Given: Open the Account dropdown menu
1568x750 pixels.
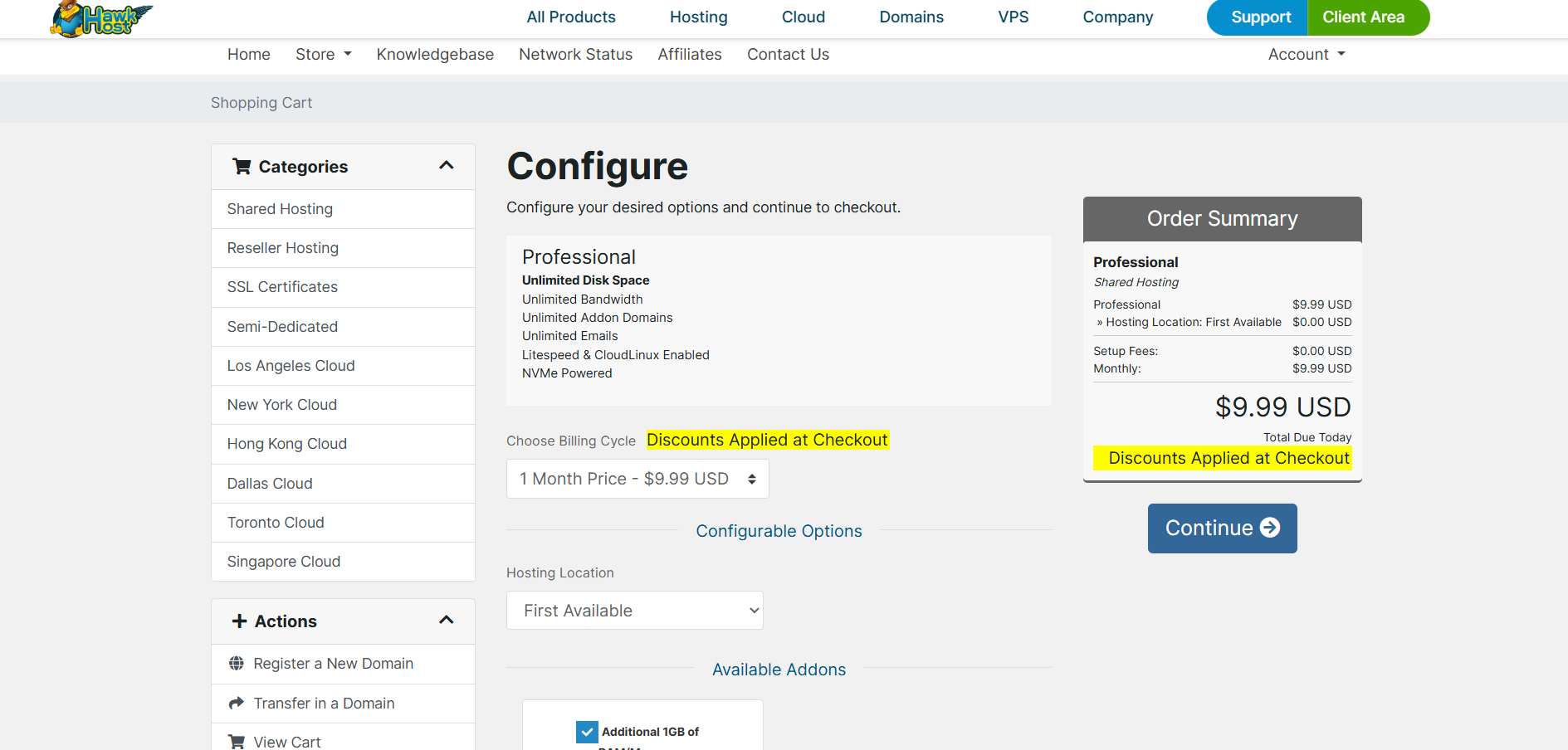Looking at the screenshot, I should coord(1306,55).
